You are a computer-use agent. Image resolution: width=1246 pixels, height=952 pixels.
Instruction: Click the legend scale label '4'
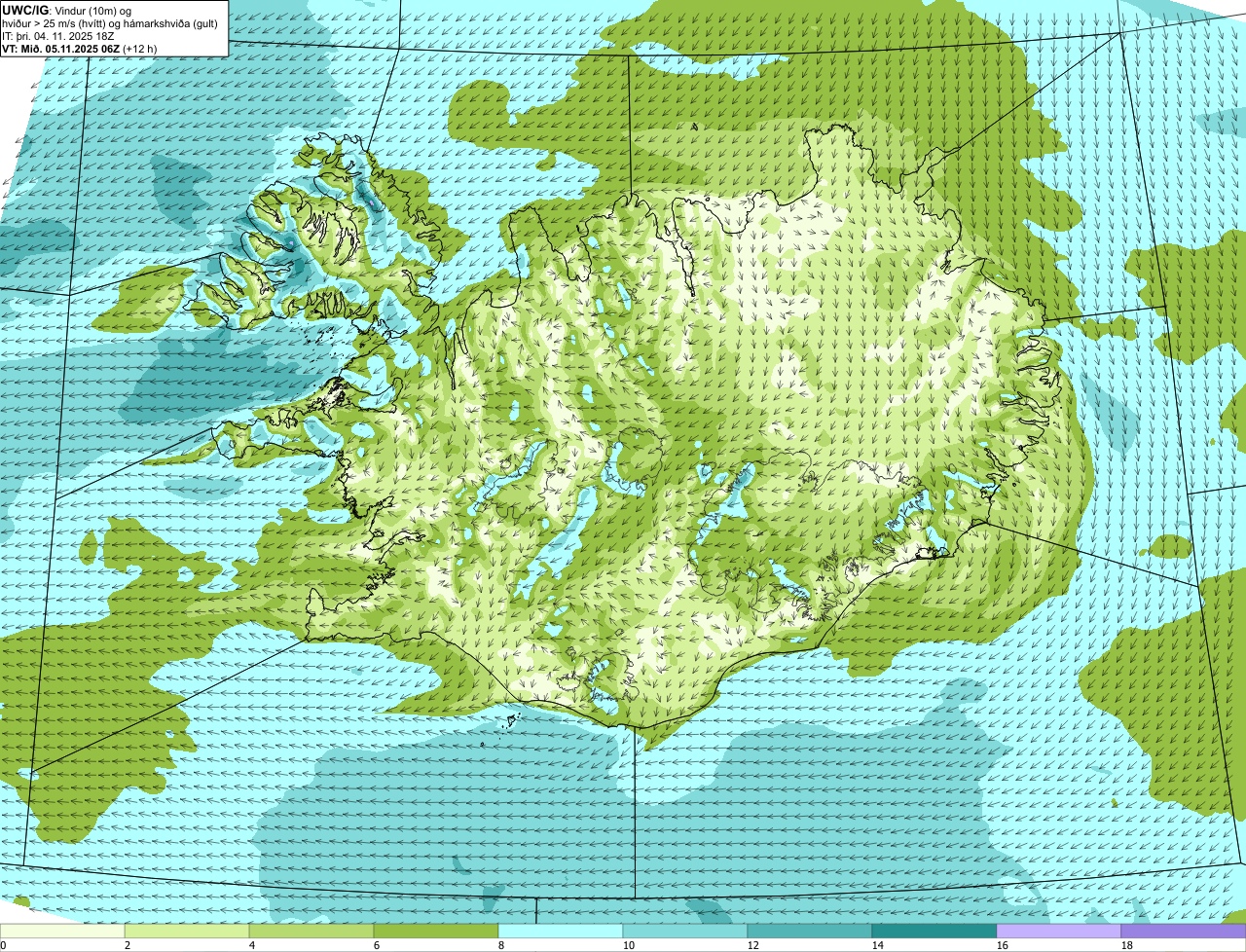click(252, 945)
